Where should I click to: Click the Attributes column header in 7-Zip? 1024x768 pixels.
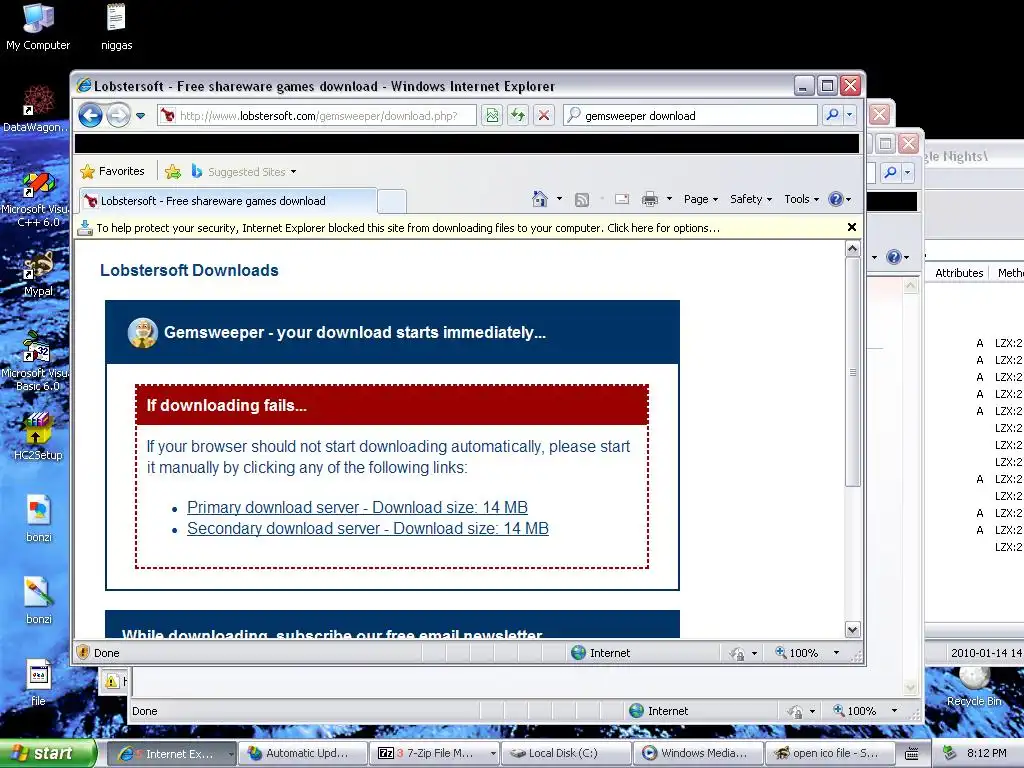[959, 273]
